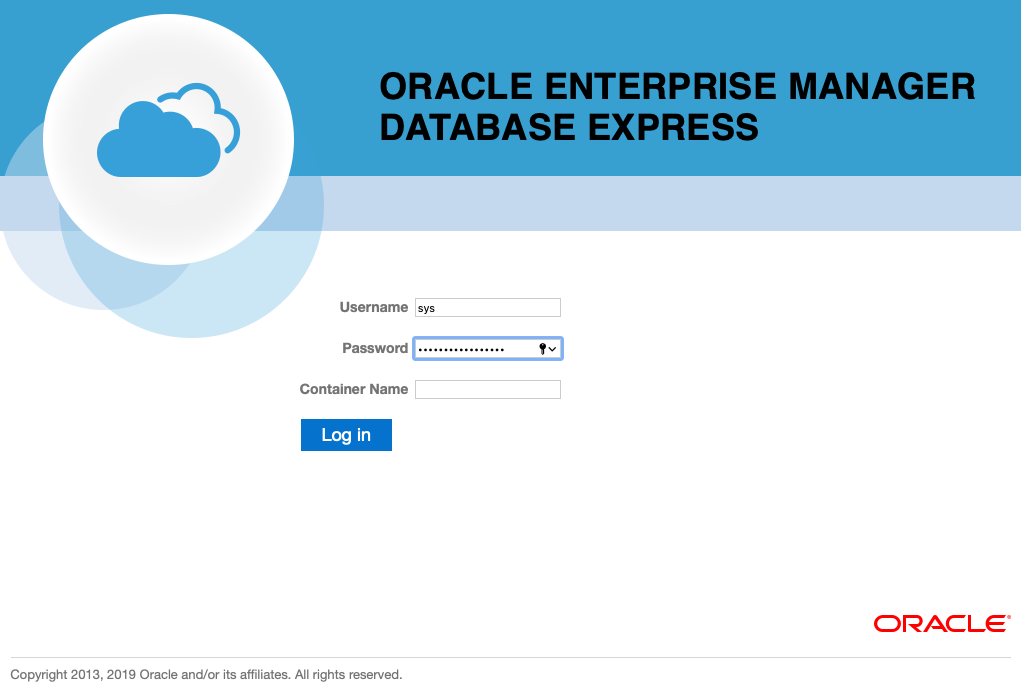Click the Container Name label
This screenshot has width=1021, height=687.
pyautogui.click(x=354, y=389)
